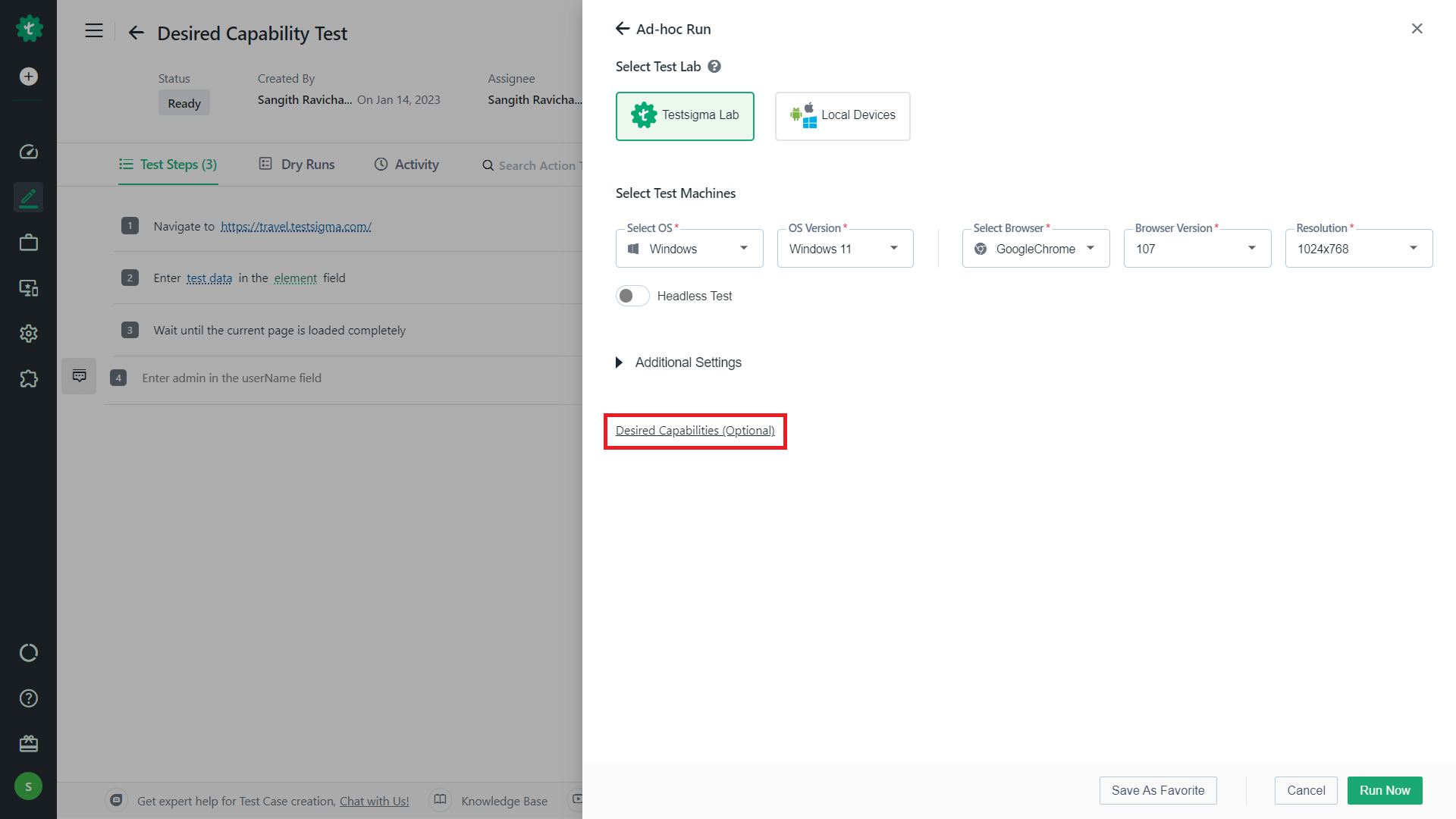Open the gift box icon in sidebar
Screen dimensions: 1456x819
click(29, 744)
